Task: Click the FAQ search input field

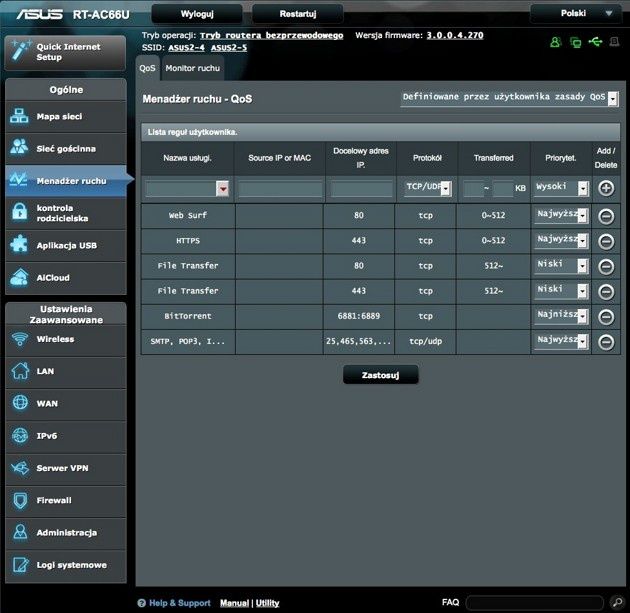Action: [x=535, y=602]
